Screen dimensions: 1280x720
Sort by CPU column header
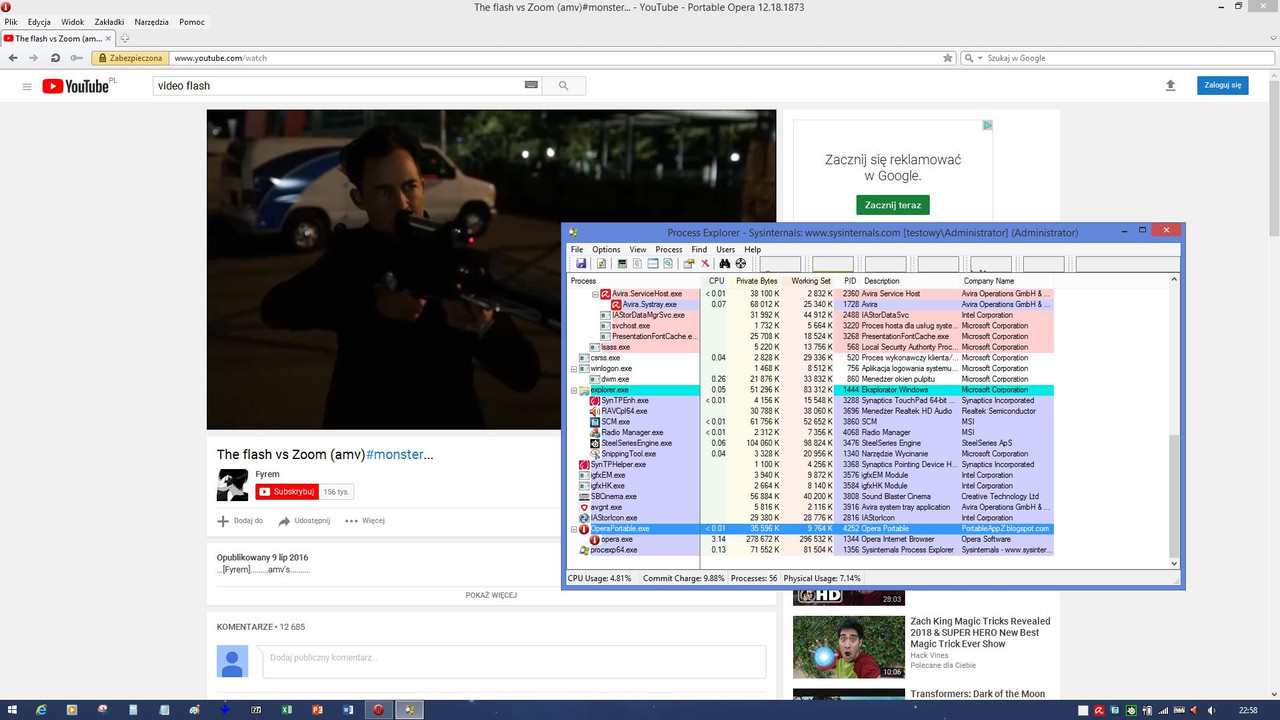(716, 281)
